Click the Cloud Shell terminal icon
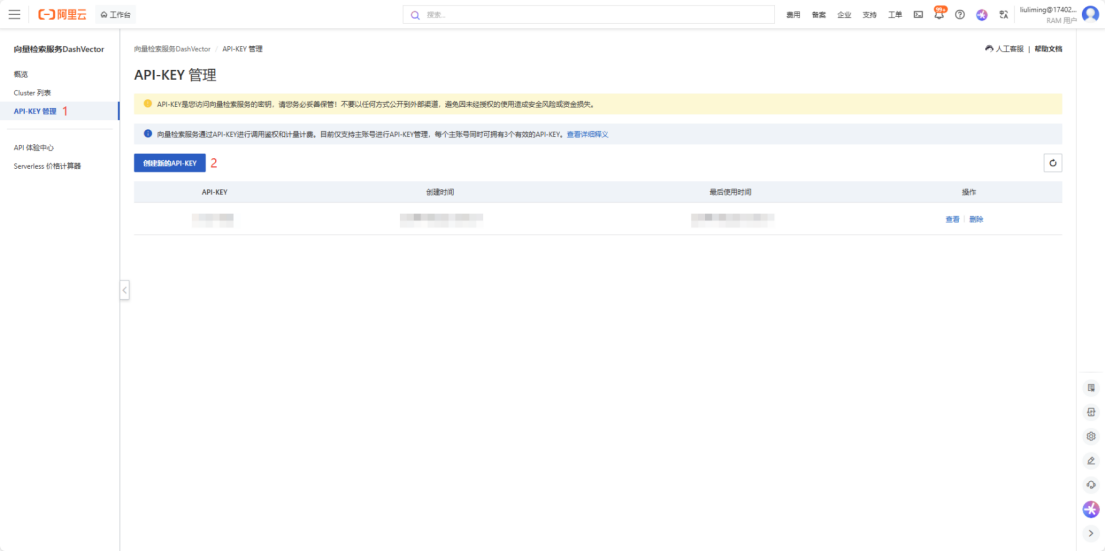Screen dimensions: 1106x552 pos(918,15)
